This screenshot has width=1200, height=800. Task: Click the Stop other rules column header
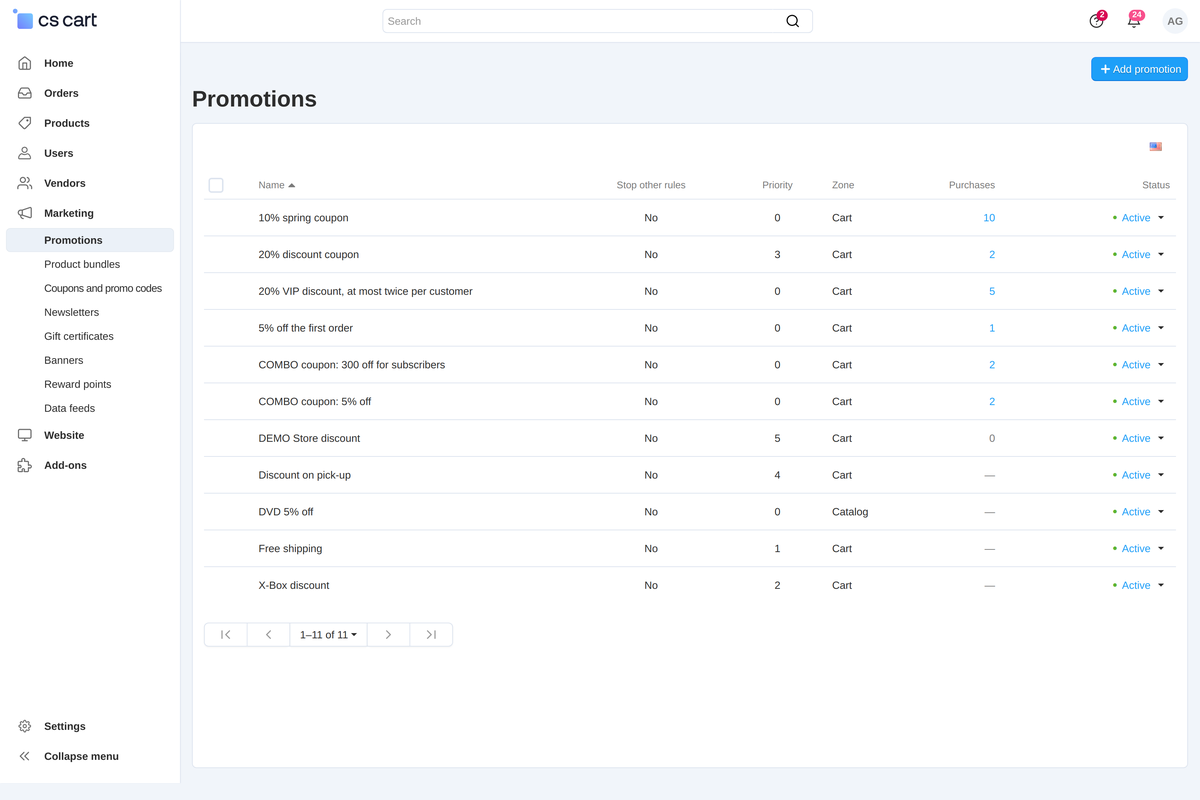pyautogui.click(x=651, y=185)
